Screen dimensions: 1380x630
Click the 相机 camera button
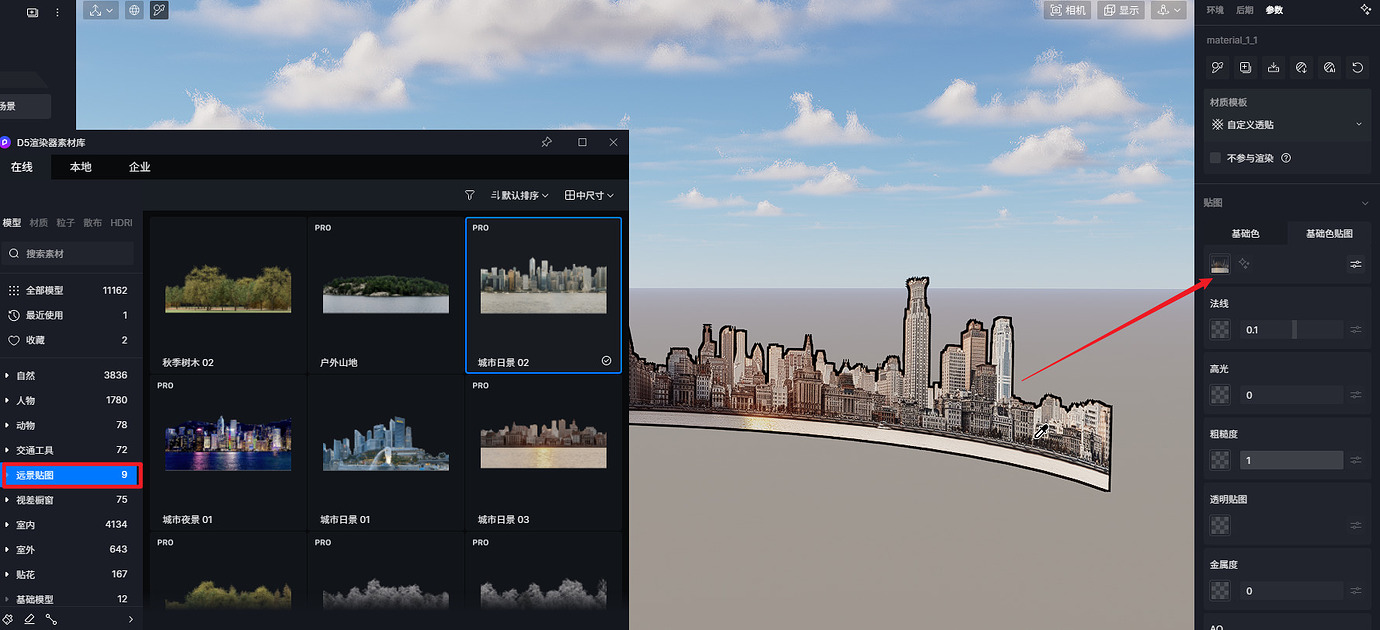click(x=1068, y=11)
